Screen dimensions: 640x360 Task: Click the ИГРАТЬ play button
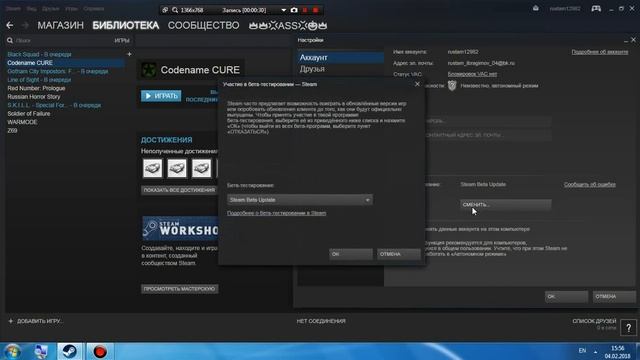point(161,96)
